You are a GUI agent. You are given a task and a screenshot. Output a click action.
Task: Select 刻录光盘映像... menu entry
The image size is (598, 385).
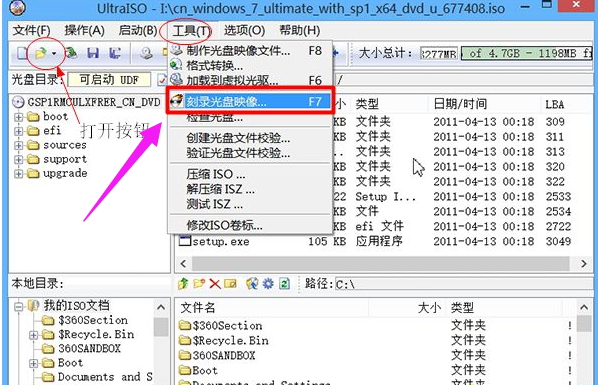(250, 101)
